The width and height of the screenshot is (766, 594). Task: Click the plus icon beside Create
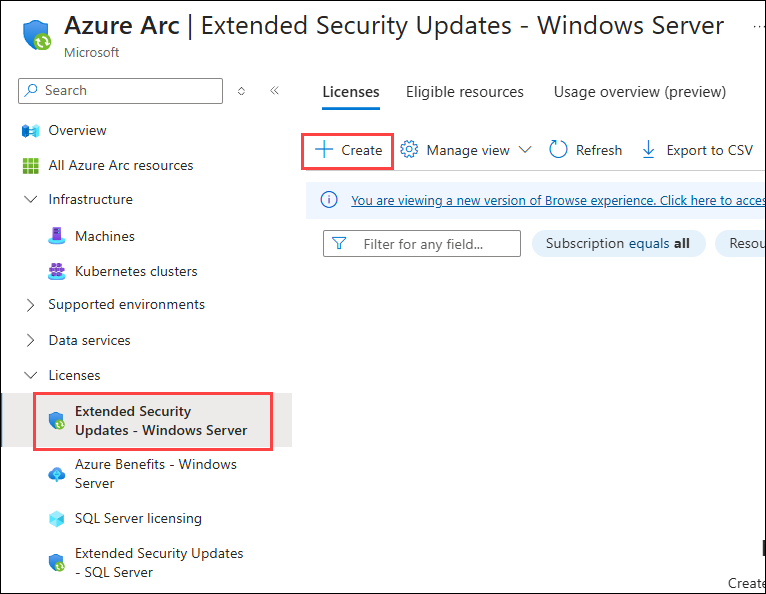[324, 149]
